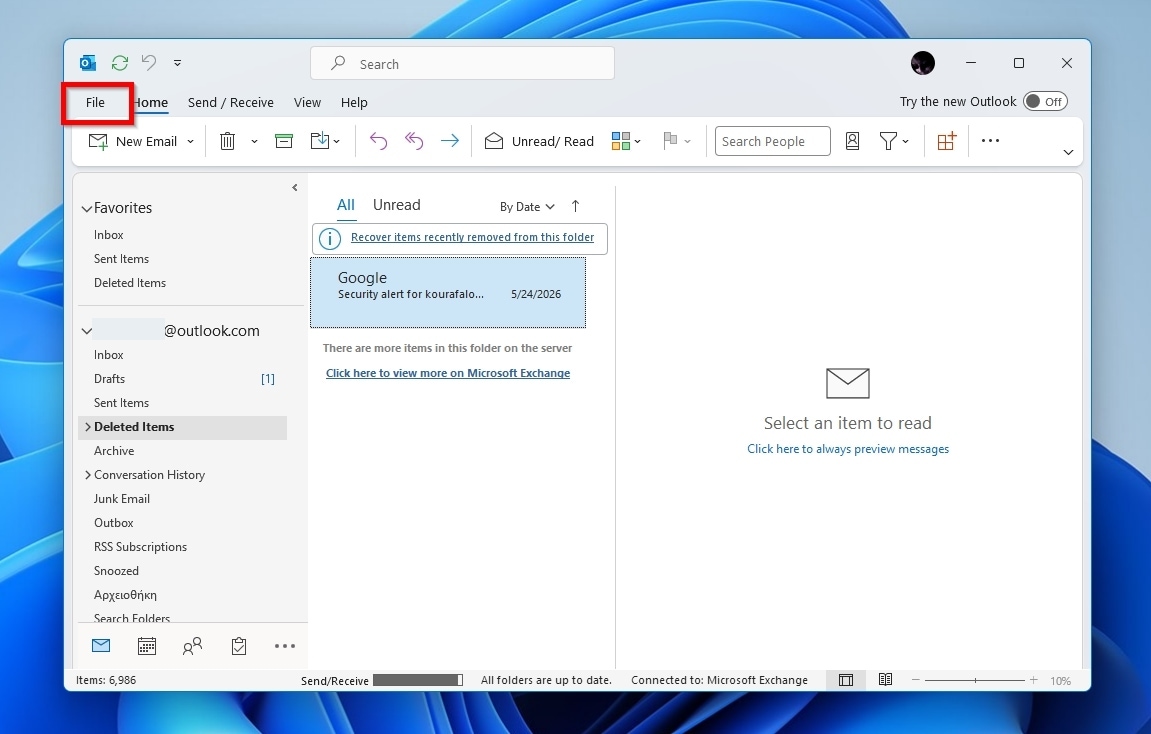Screen dimensions: 1151x734
Task: Switch to the Home ribbon tab
Action: (151, 103)
